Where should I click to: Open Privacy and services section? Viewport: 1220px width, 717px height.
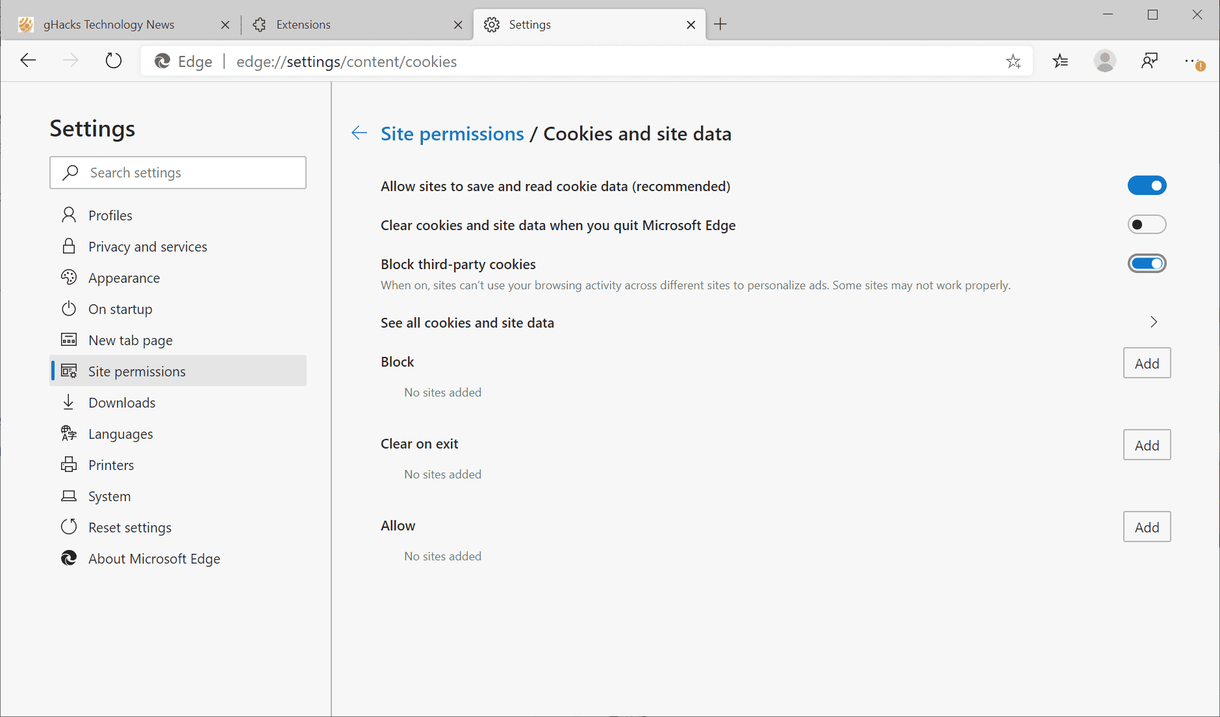pos(178,246)
